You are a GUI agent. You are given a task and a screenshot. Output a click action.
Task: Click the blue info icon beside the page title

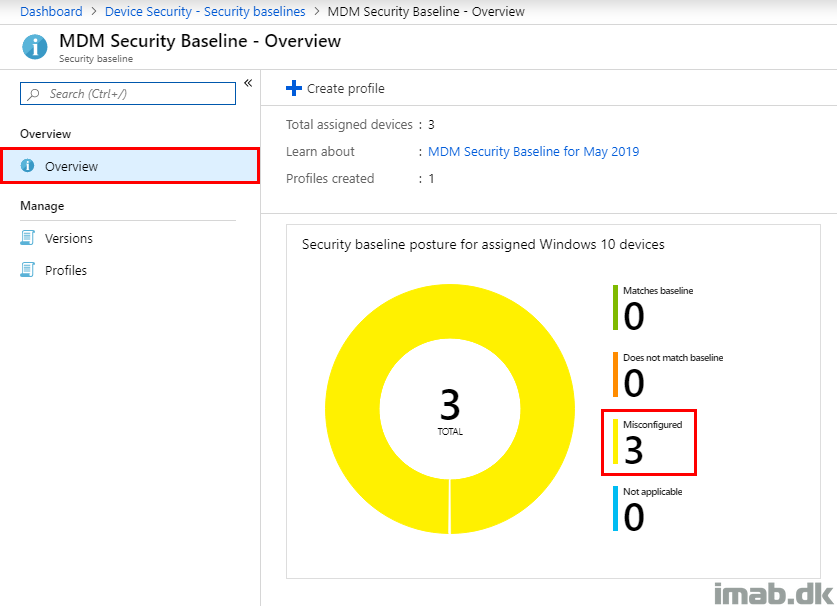point(35,47)
